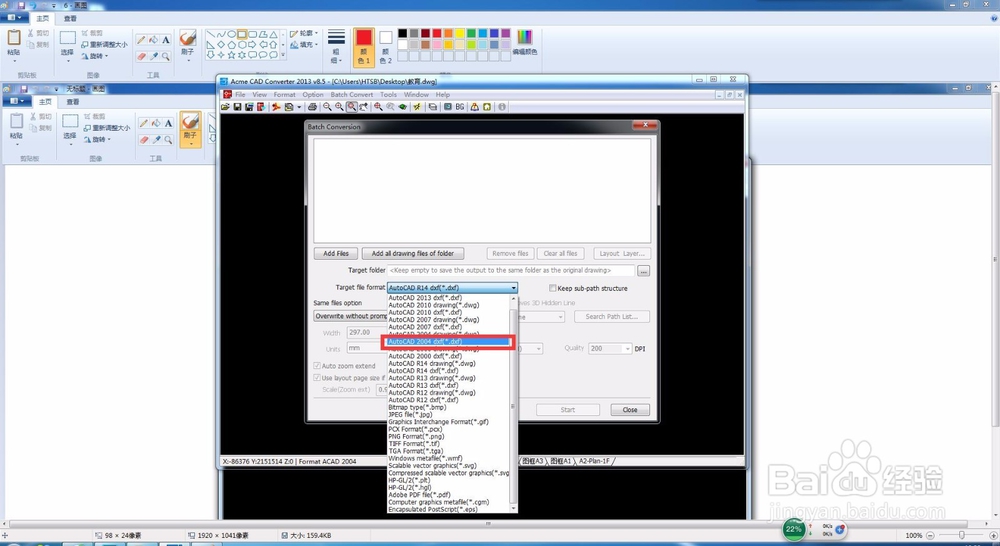Image resolution: width=1000 pixels, height=546 pixels.
Task: Select five-point star shape in top Paint window
Action: coord(231,55)
